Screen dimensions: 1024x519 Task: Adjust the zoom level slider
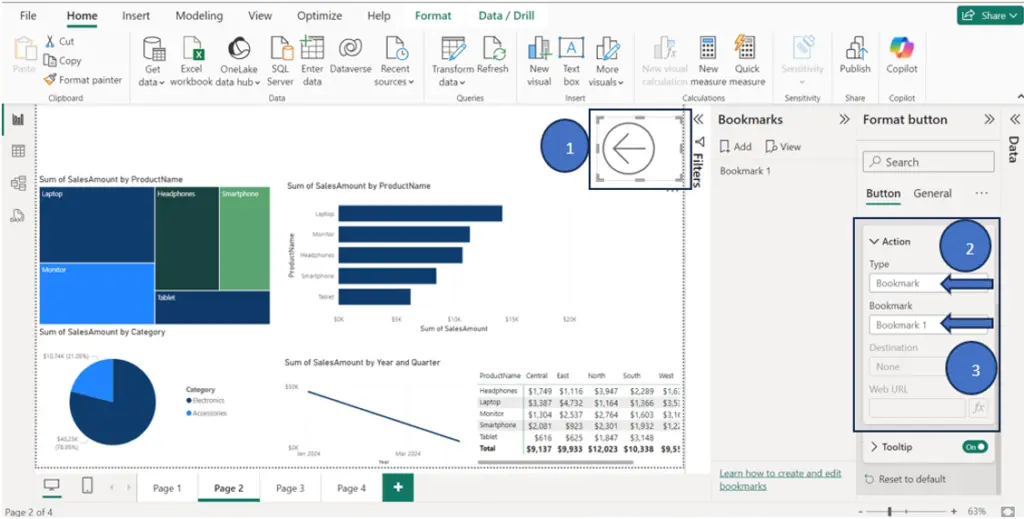(889, 512)
